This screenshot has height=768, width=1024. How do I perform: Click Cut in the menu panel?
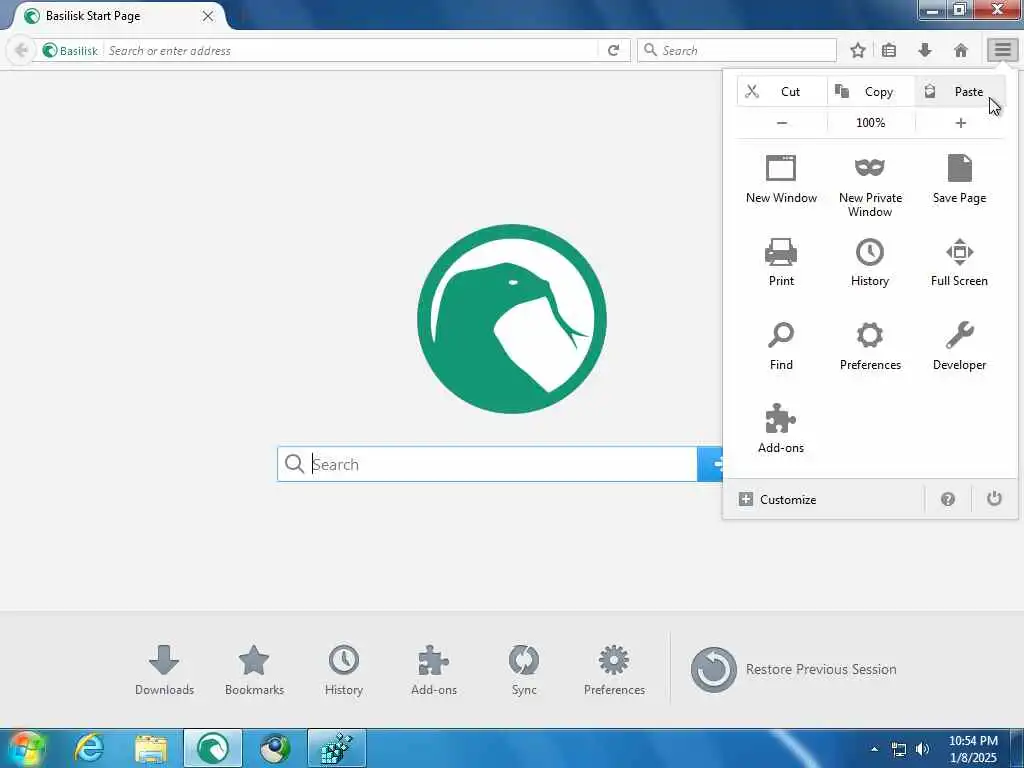point(782,91)
